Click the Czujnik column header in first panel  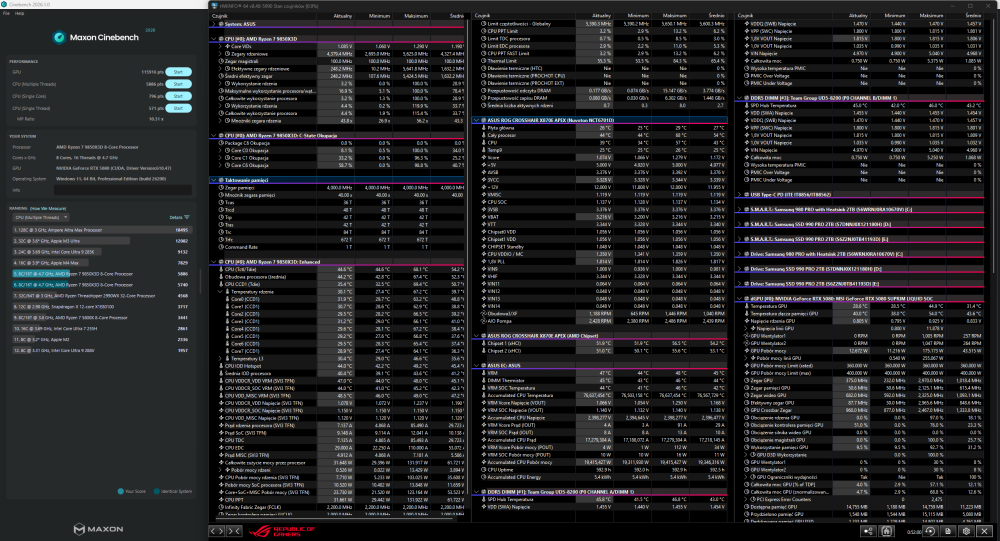[x=263, y=16]
